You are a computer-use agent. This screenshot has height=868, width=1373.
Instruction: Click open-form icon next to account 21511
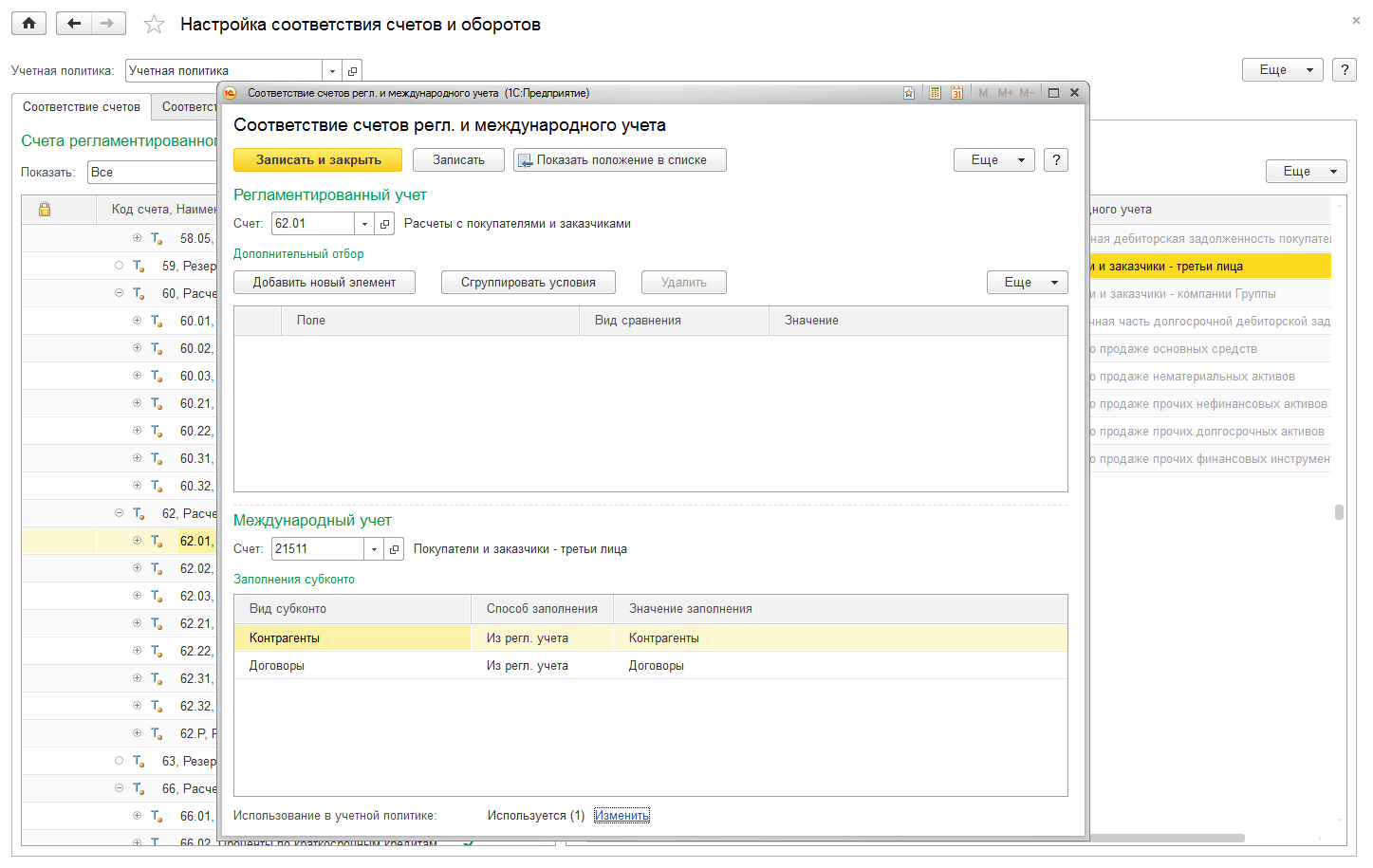(394, 549)
